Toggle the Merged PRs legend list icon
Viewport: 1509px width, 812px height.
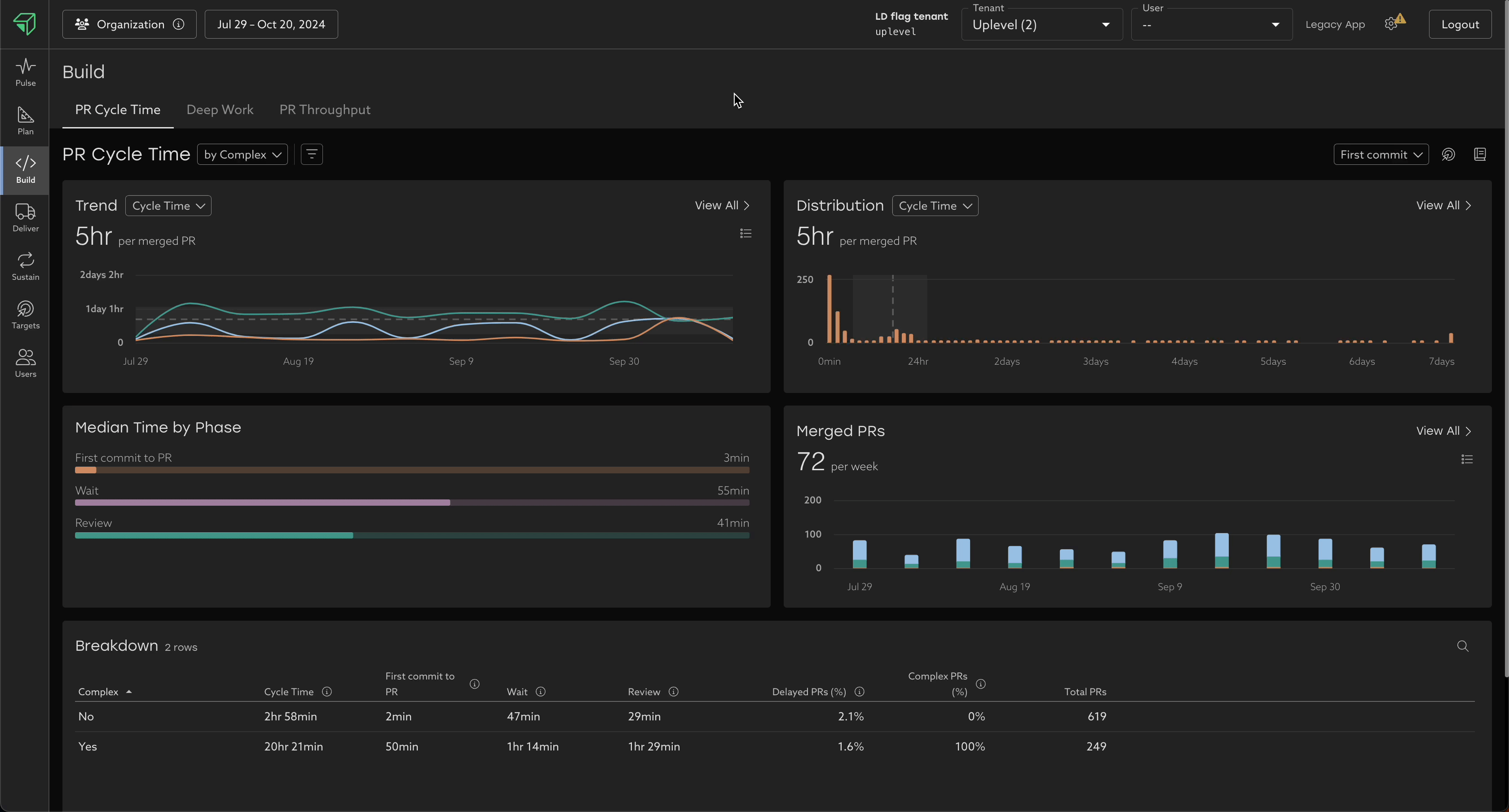coord(1466,459)
